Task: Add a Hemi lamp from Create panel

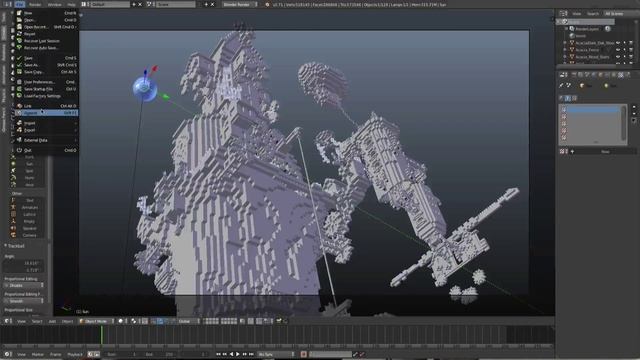Action: pos(29,178)
